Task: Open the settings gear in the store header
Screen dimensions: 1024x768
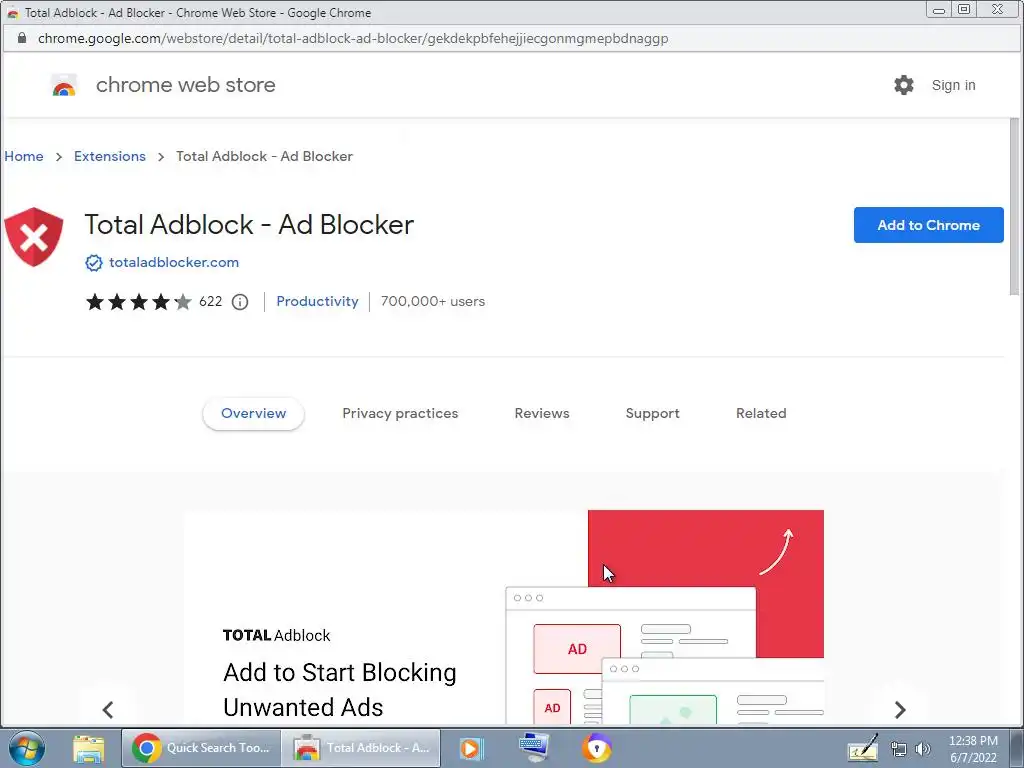Action: [904, 85]
